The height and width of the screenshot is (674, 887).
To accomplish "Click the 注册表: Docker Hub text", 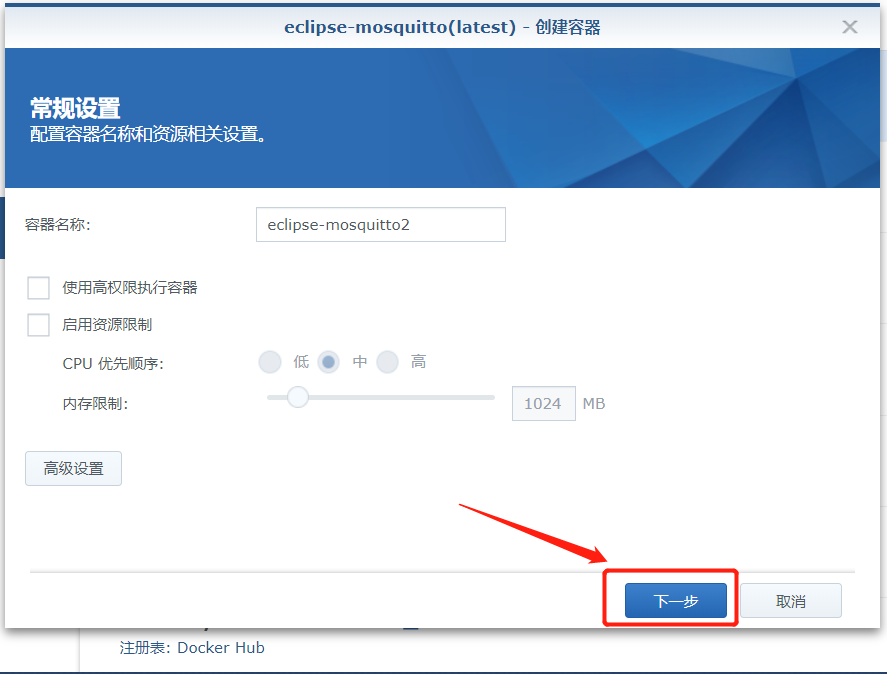I will [x=192, y=647].
